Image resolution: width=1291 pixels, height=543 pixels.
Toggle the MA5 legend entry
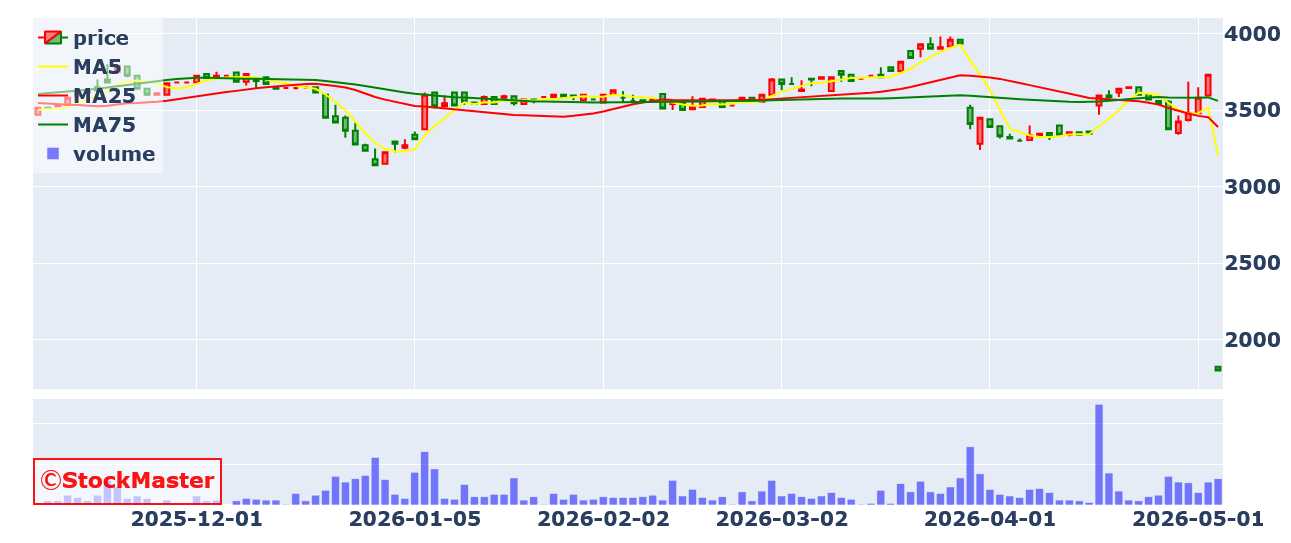pos(81,67)
